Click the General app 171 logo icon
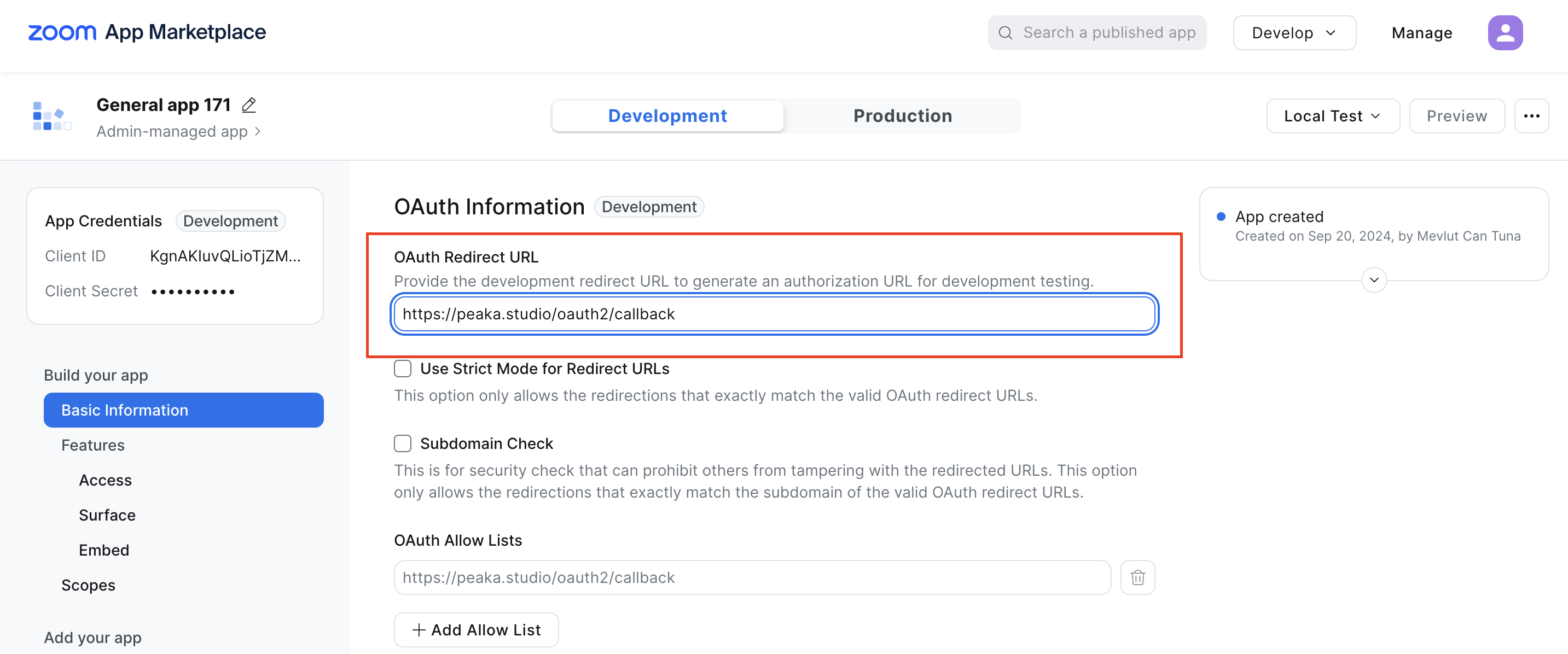 52,115
